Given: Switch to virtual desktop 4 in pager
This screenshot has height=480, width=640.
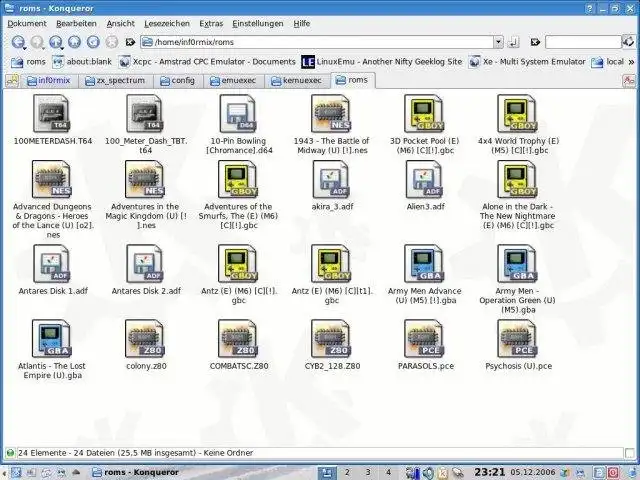Looking at the screenshot, I should point(388,473).
